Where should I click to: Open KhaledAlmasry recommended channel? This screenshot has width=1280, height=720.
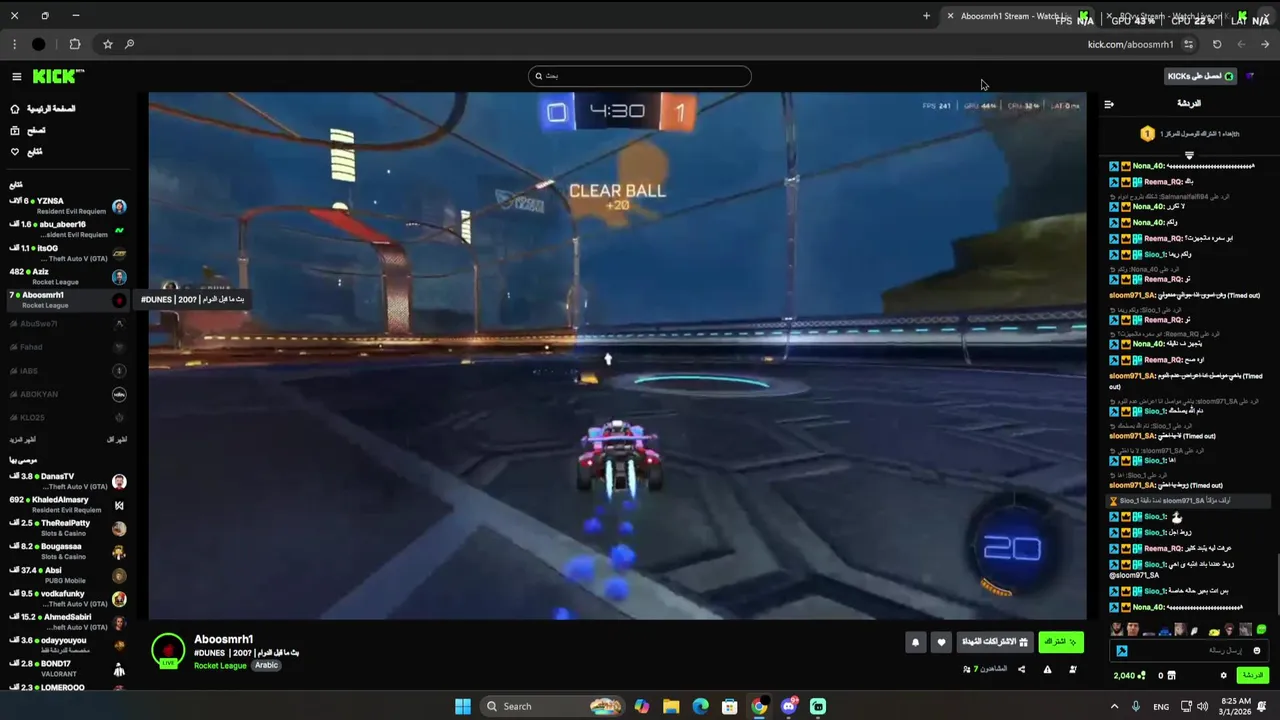pyautogui.click(x=68, y=504)
